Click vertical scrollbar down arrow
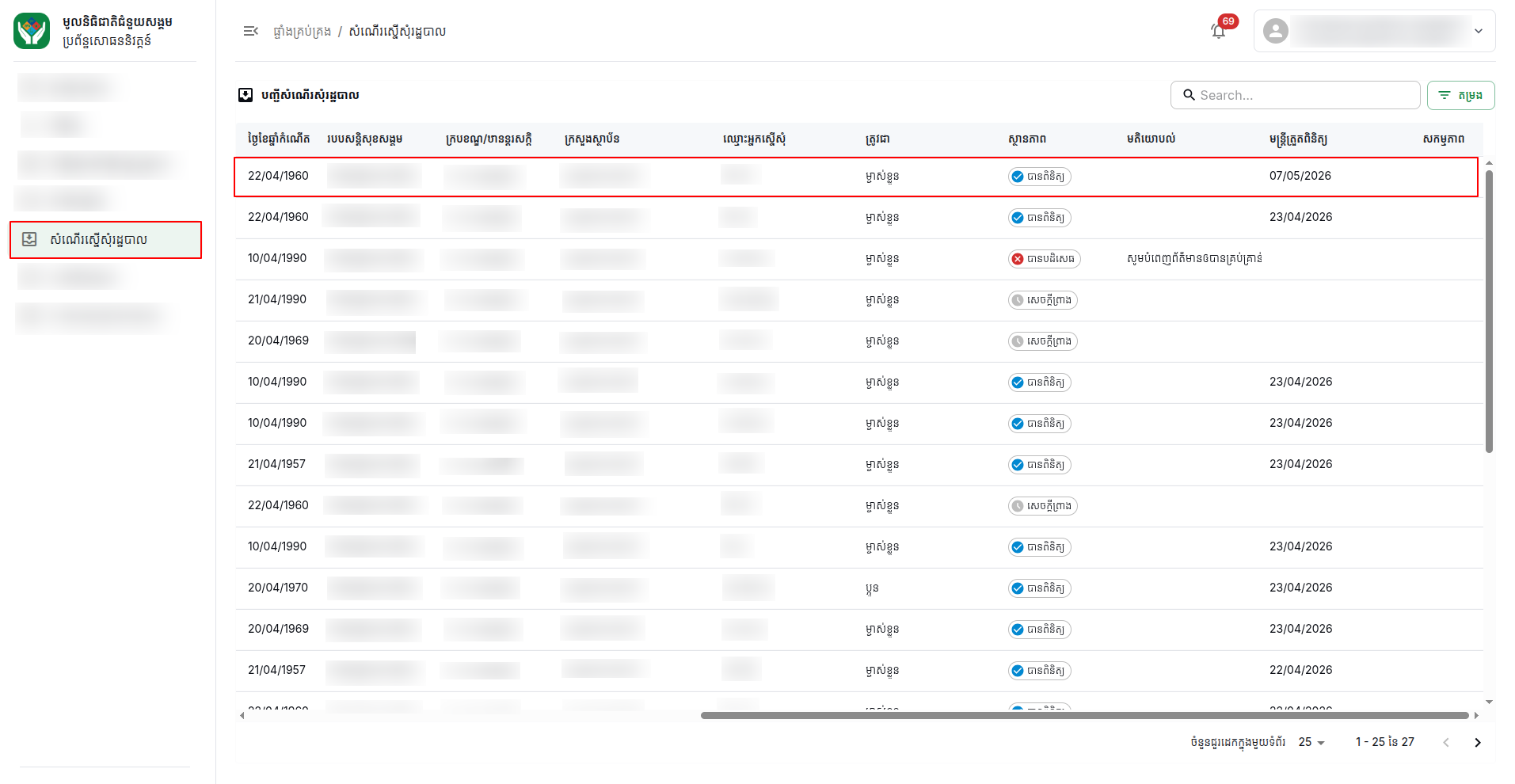Image resolution: width=1515 pixels, height=784 pixels. point(1490,702)
